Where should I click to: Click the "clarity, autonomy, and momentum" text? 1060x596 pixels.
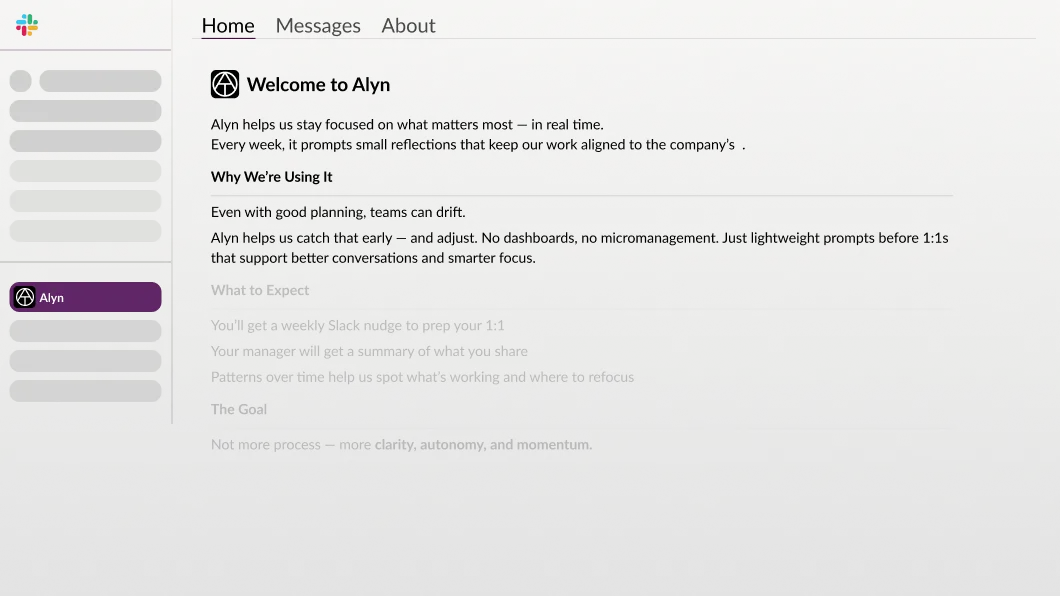point(483,445)
